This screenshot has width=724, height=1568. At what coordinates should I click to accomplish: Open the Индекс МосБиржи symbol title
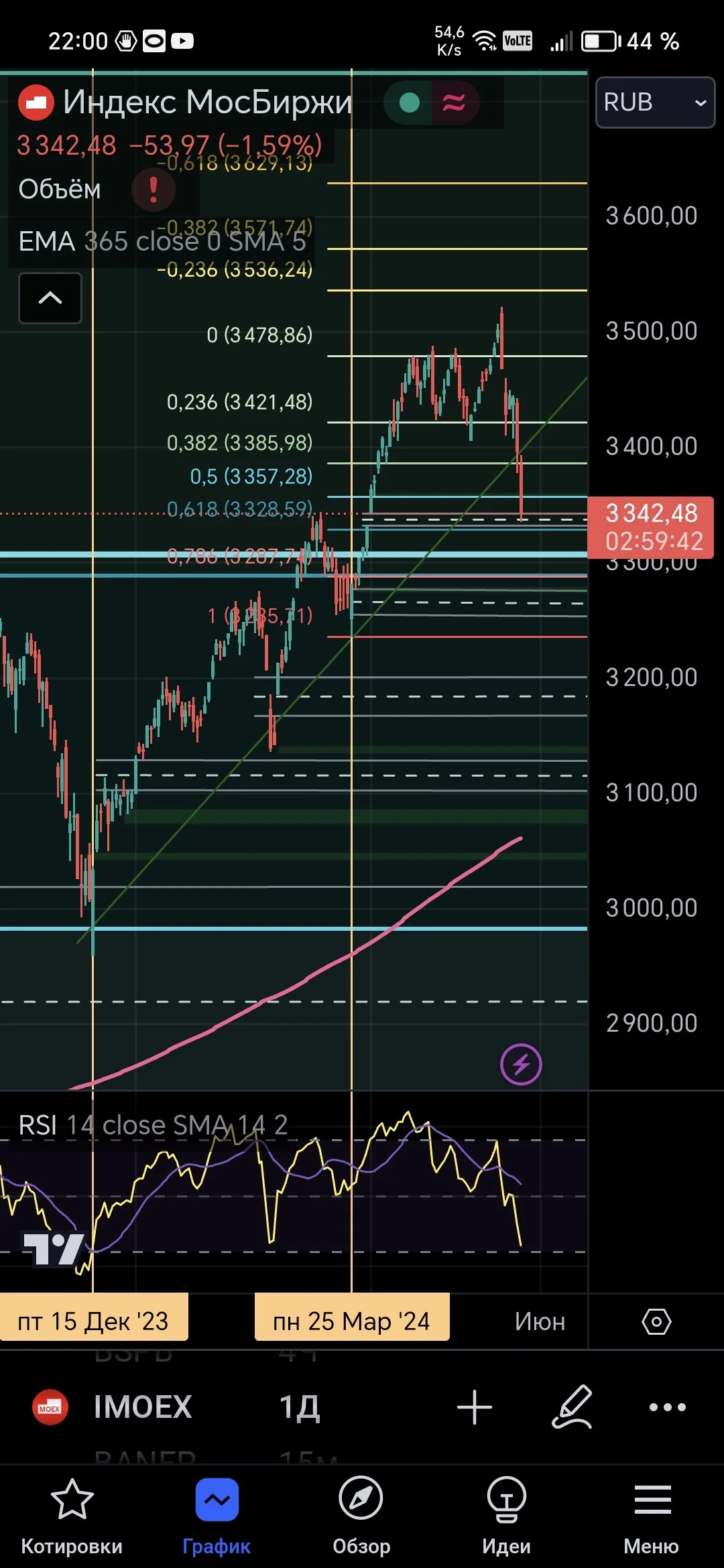pos(208,103)
